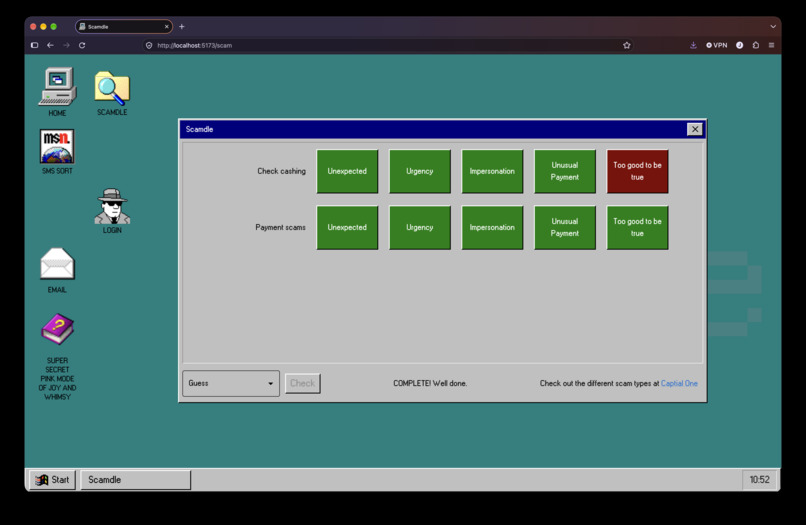Screen dimensions: 806x525
Task: Click Urgency tile in Payment scams row
Action: 419,227
